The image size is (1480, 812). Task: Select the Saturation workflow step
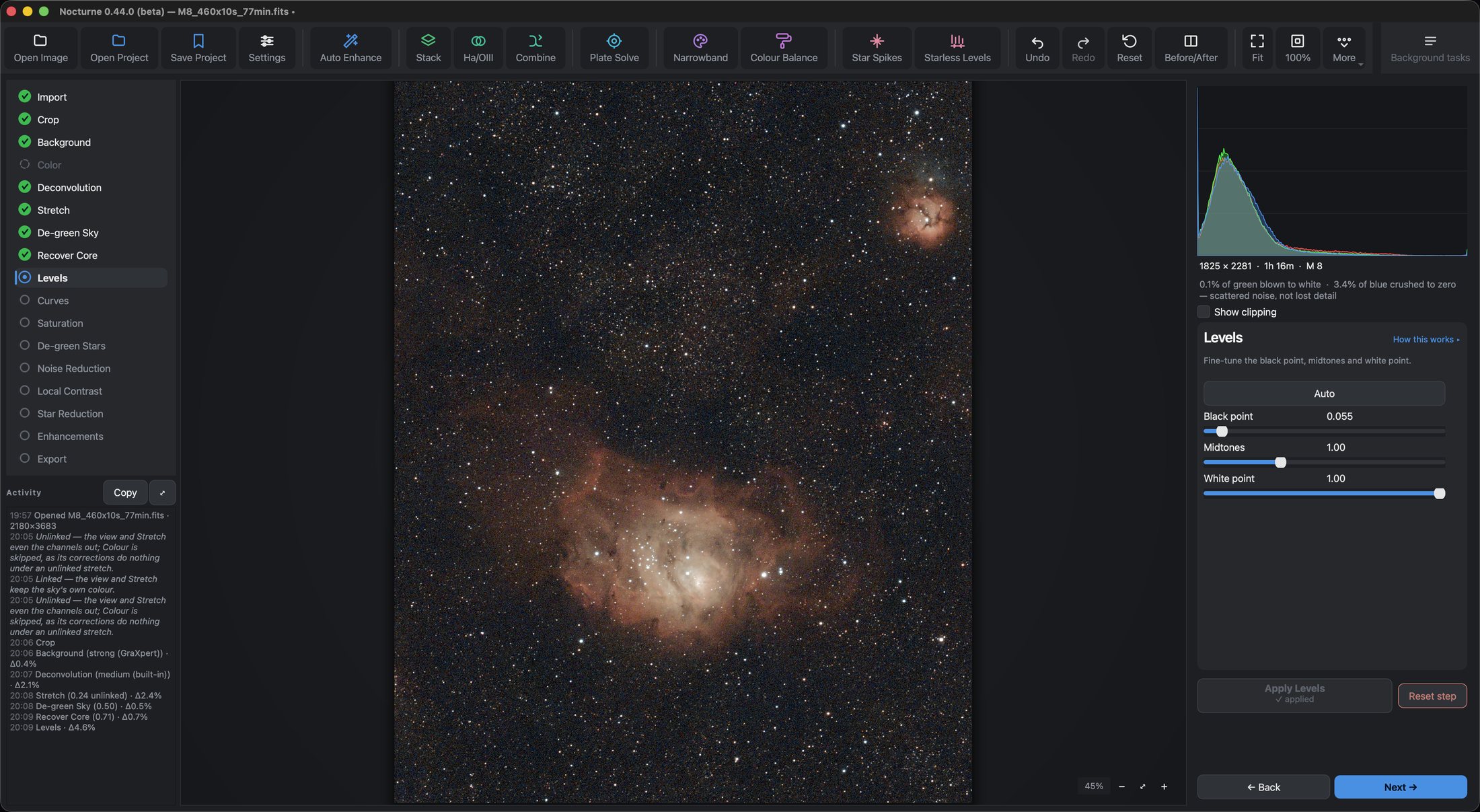pos(91,323)
